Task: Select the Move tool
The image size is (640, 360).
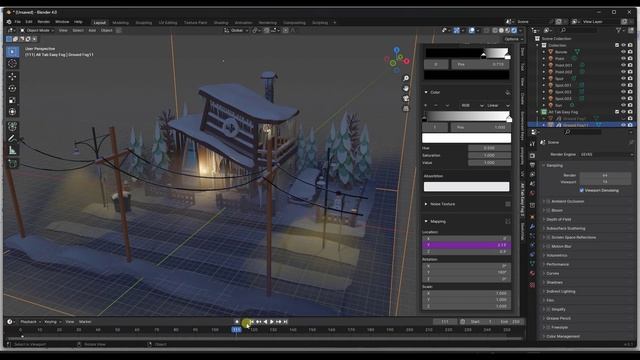Action: coord(13,77)
